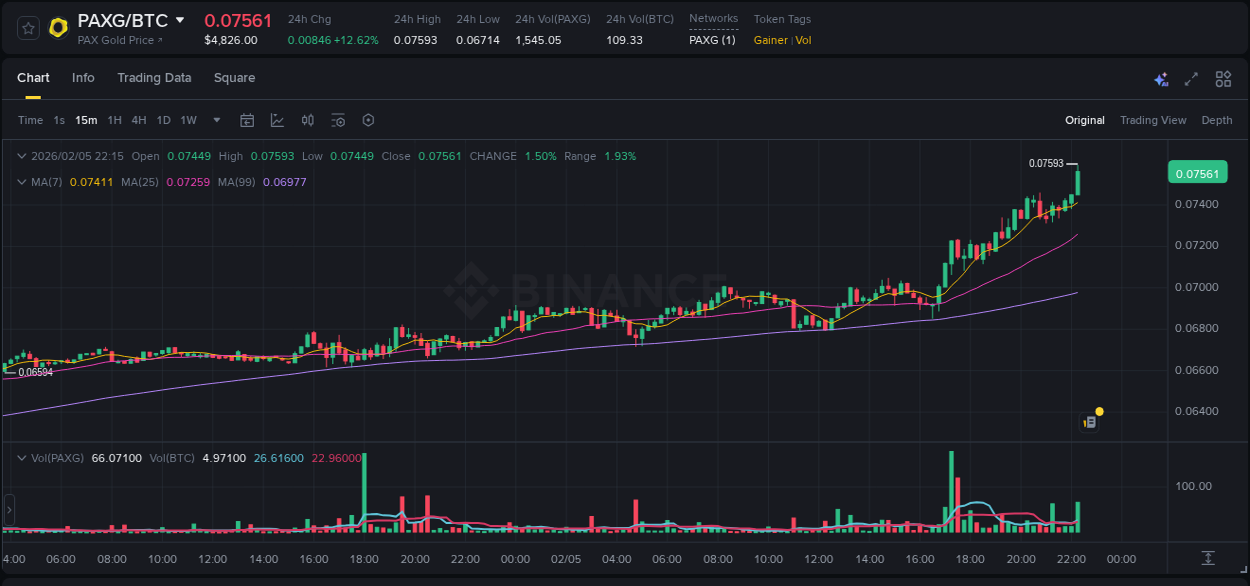Open the PAXG/BTC pair selector dropdown
This screenshot has height=586, width=1250.
pyautogui.click(x=180, y=19)
